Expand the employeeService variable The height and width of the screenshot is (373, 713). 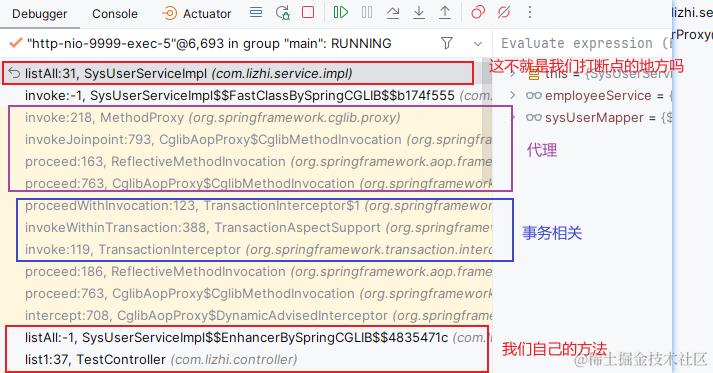(512, 96)
